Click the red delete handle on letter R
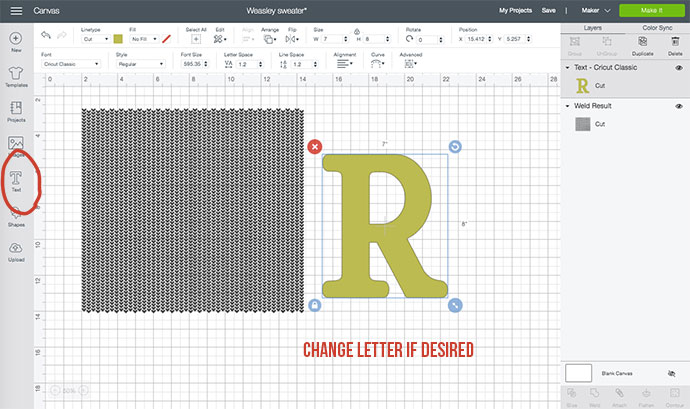This screenshot has width=690, height=409. [315, 147]
